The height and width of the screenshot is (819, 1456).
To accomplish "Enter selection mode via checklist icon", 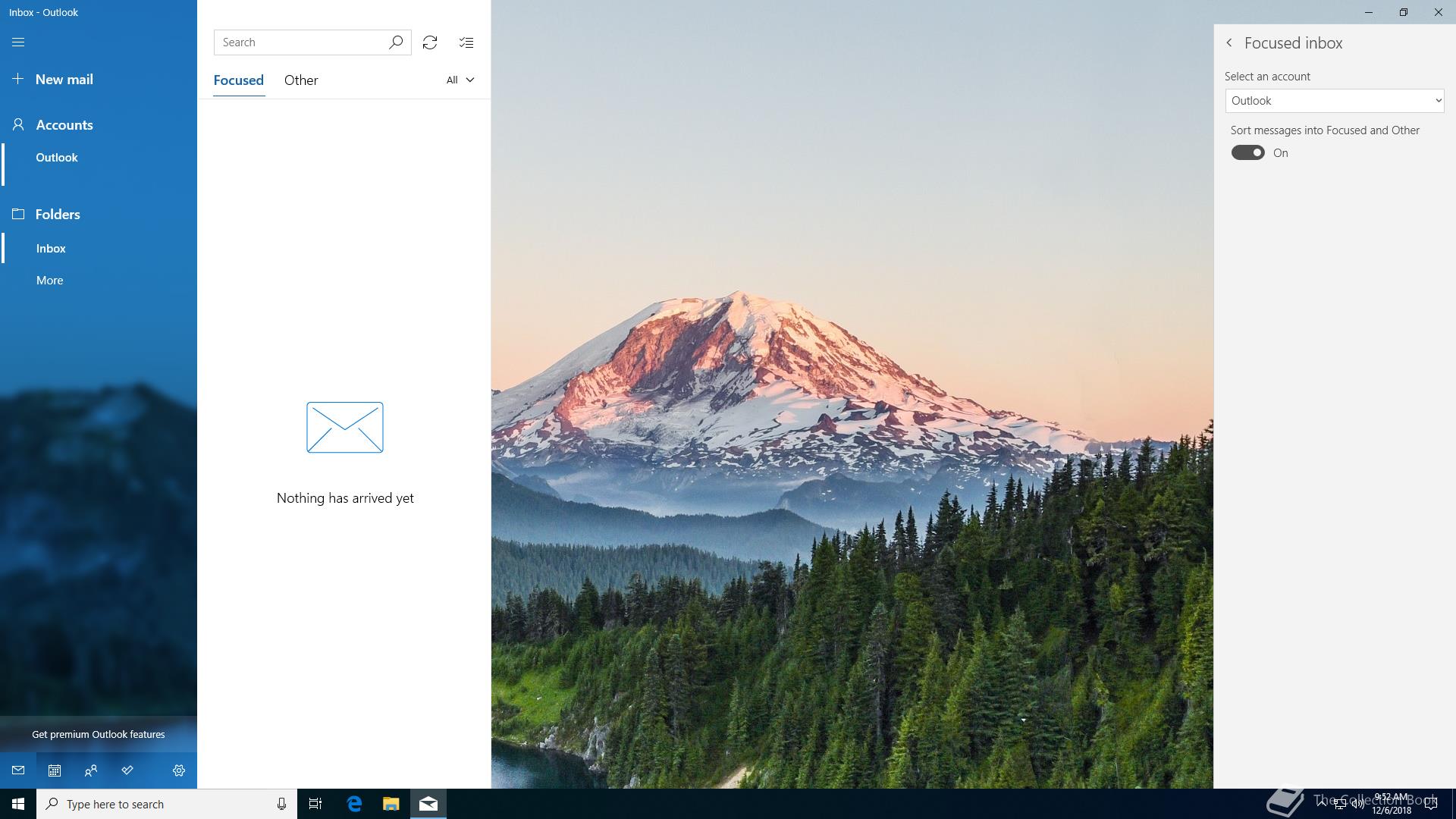I will (x=466, y=42).
